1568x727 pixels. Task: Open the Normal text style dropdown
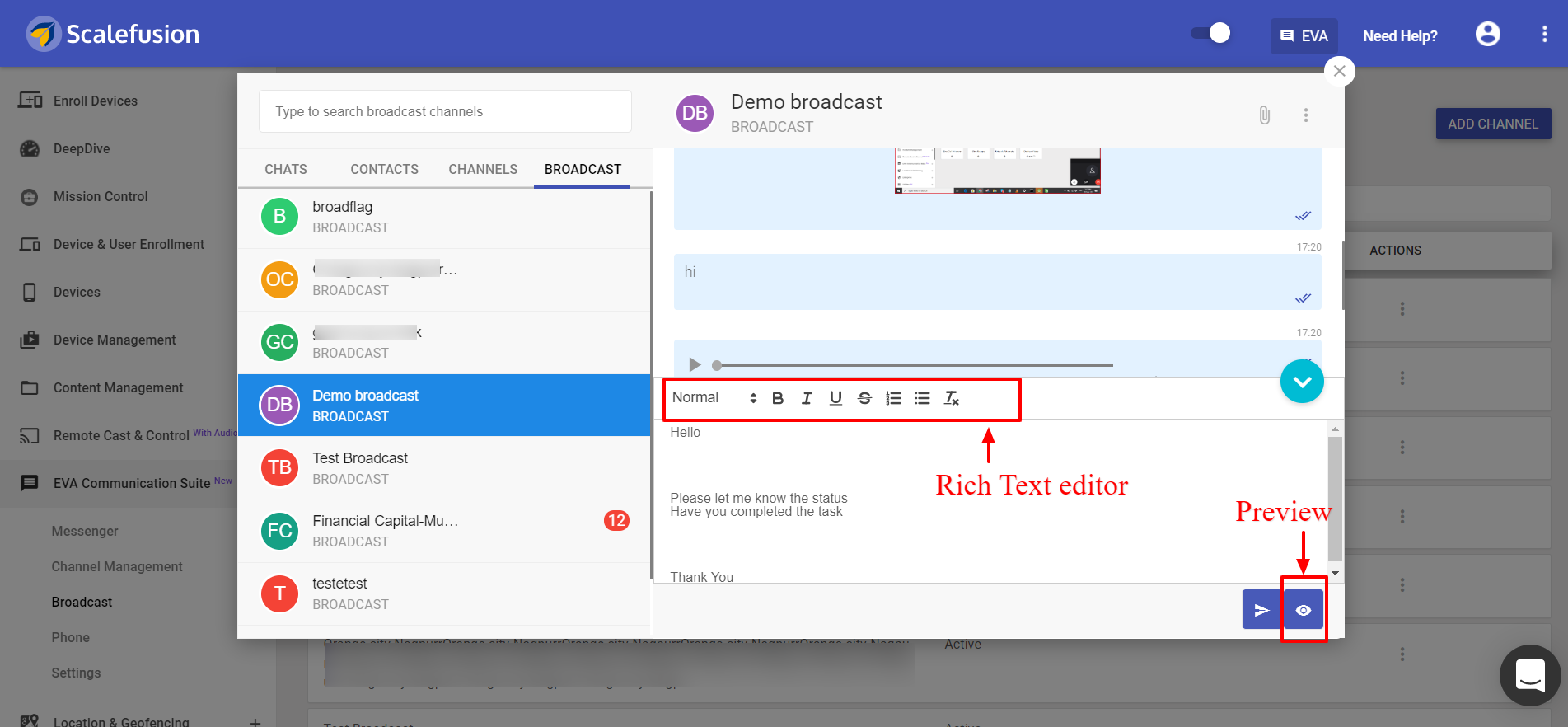pos(714,398)
